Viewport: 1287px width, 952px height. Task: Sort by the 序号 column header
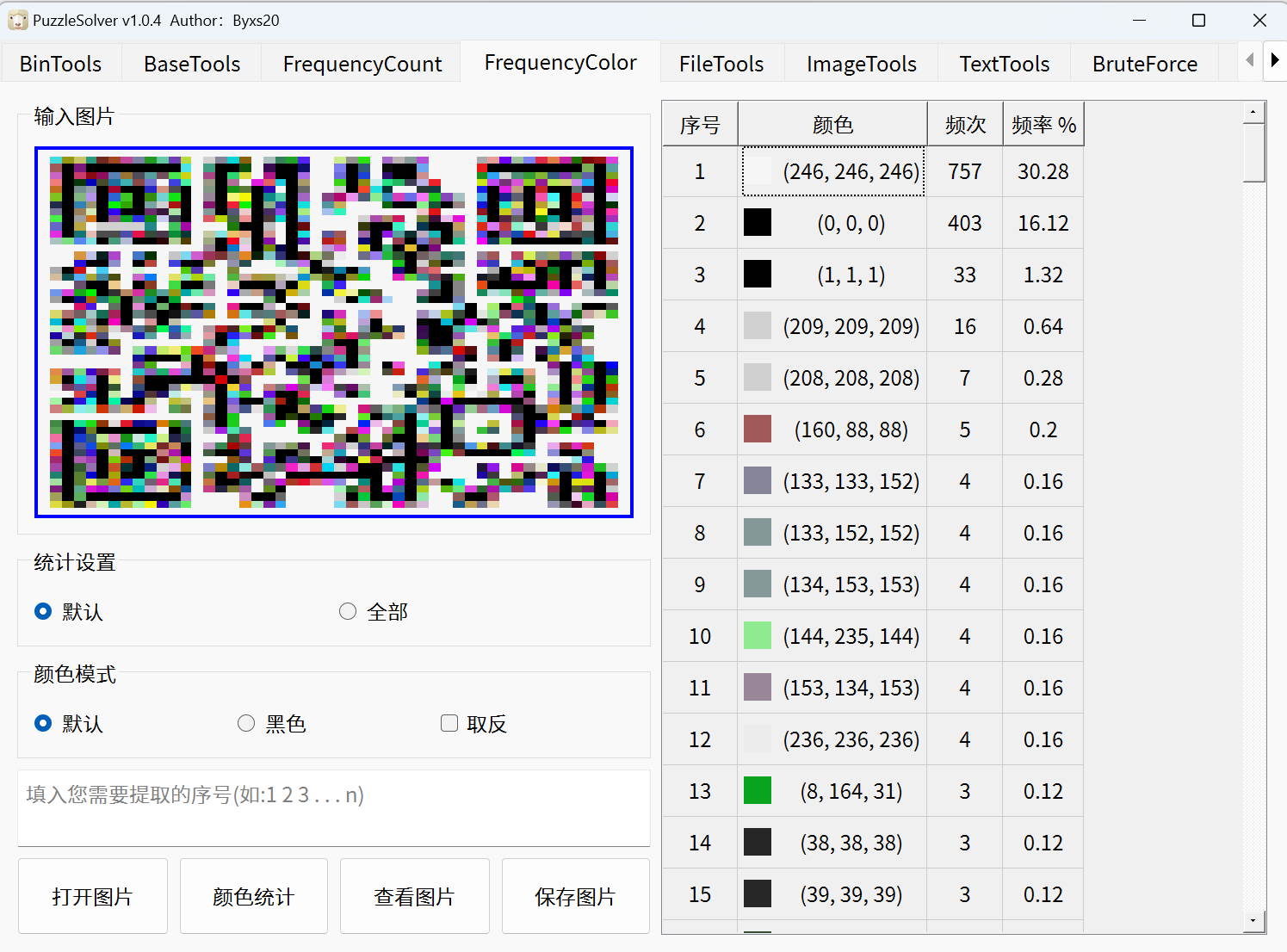click(700, 125)
